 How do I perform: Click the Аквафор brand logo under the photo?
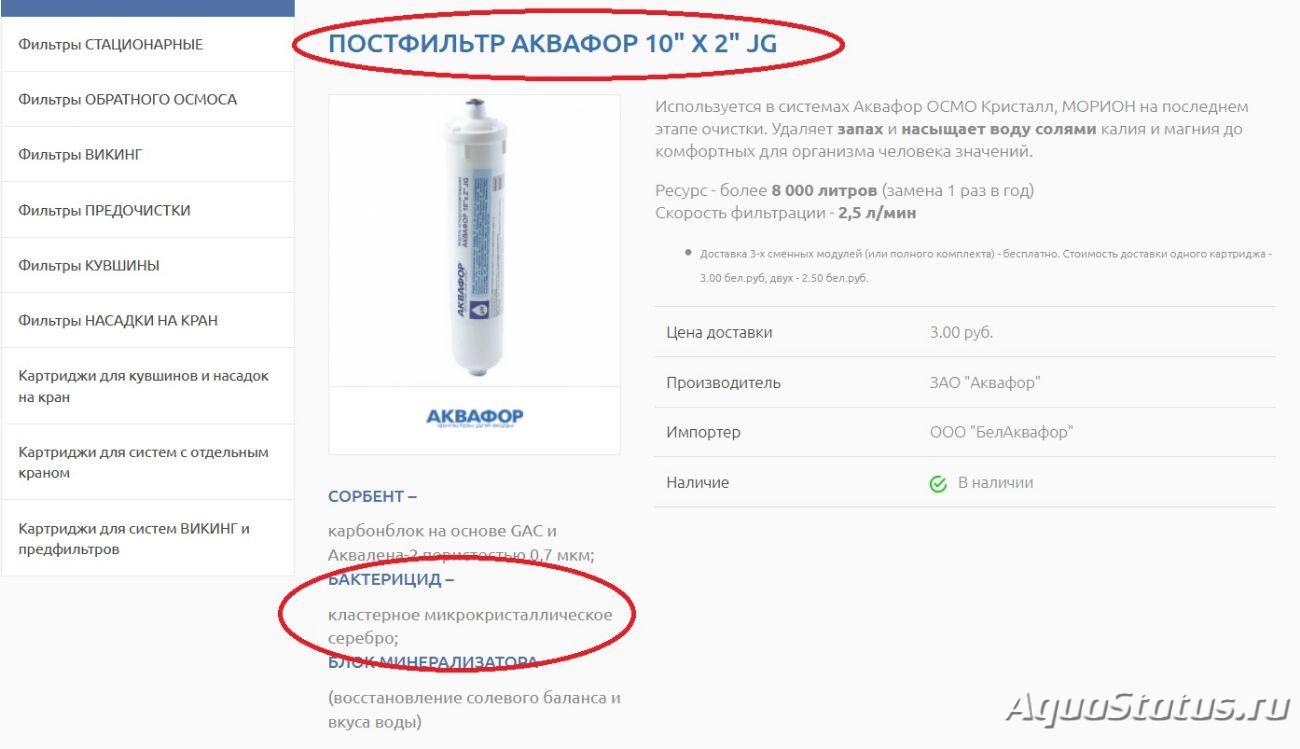point(474,418)
